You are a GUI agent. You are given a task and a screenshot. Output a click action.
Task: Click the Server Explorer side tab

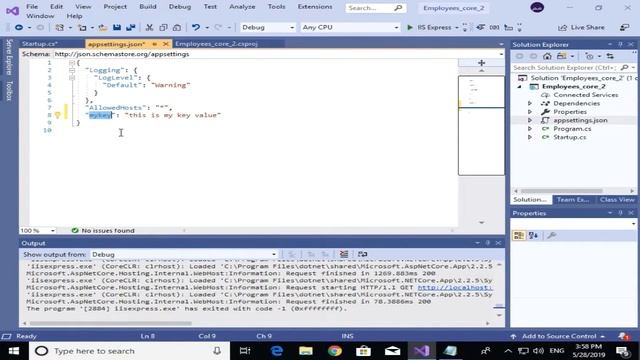click(9, 57)
